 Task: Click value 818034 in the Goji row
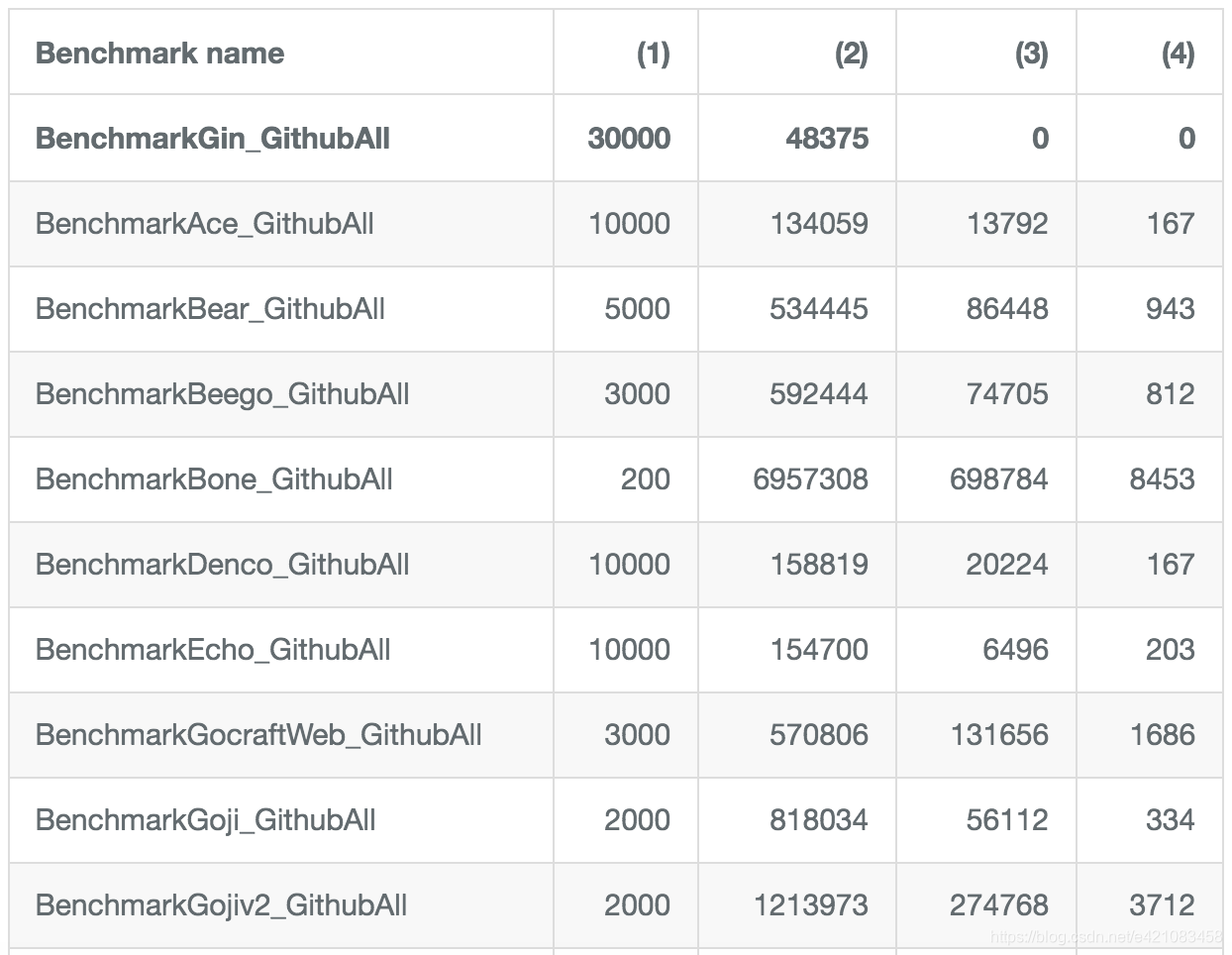(819, 820)
